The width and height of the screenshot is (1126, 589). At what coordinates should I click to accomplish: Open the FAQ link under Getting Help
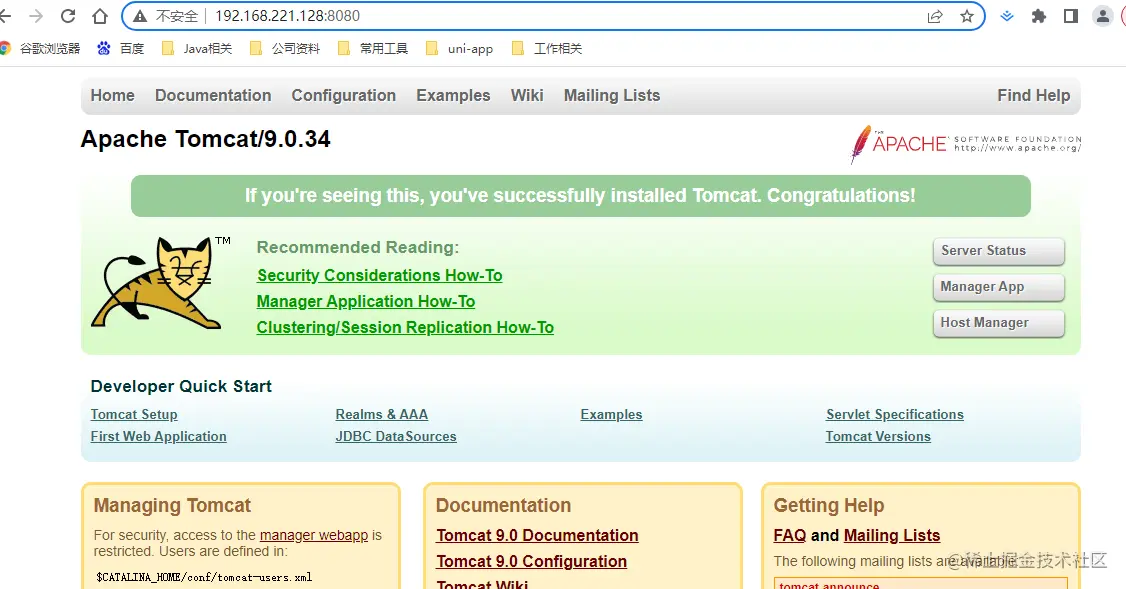pos(790,535)
